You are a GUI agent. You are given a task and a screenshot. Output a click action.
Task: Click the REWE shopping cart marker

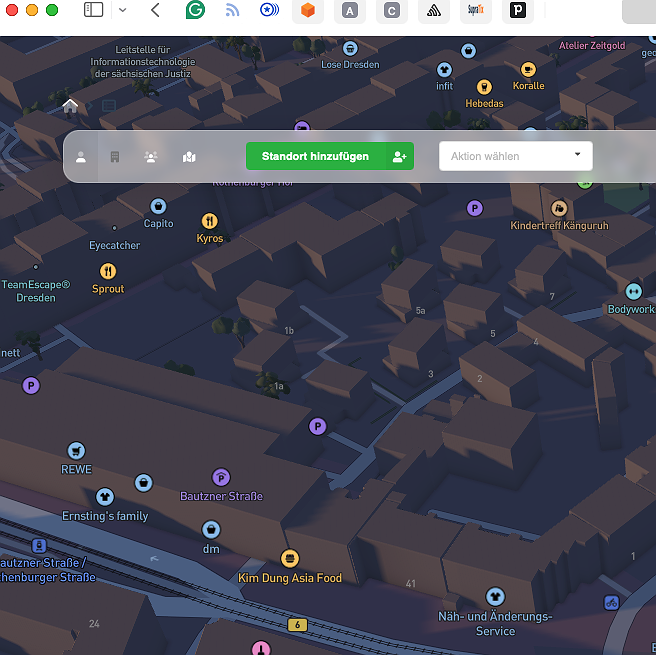coord(75,451)
